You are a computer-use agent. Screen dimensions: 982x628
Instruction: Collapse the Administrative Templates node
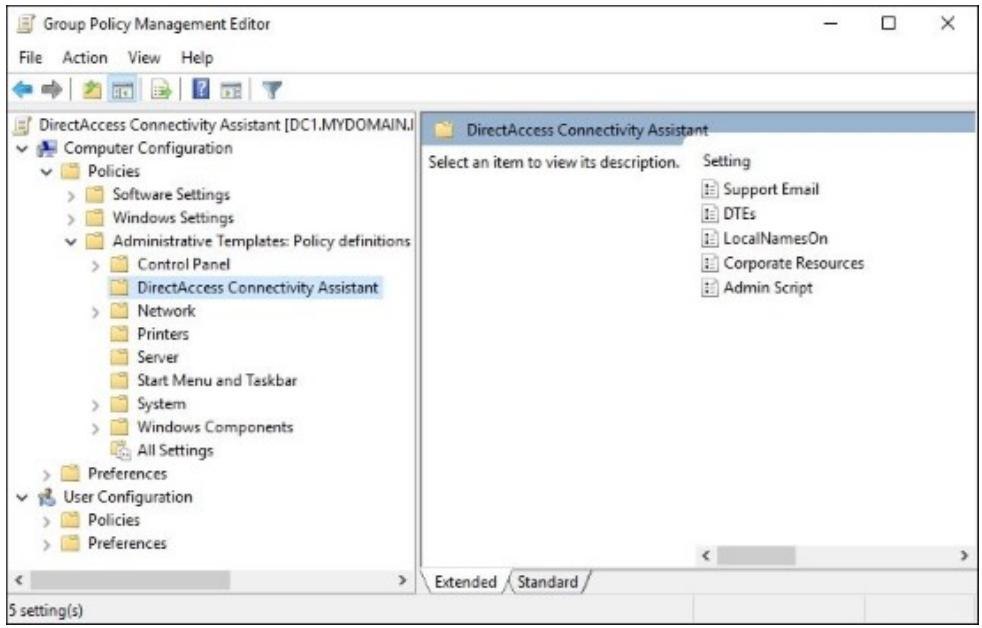tap(71, 241)
